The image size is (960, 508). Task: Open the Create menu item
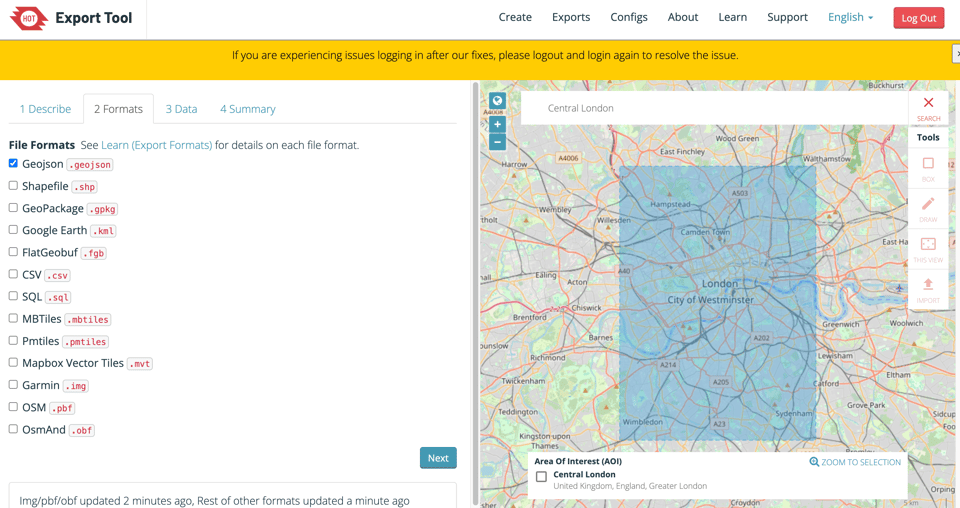(x=515, y=18)
